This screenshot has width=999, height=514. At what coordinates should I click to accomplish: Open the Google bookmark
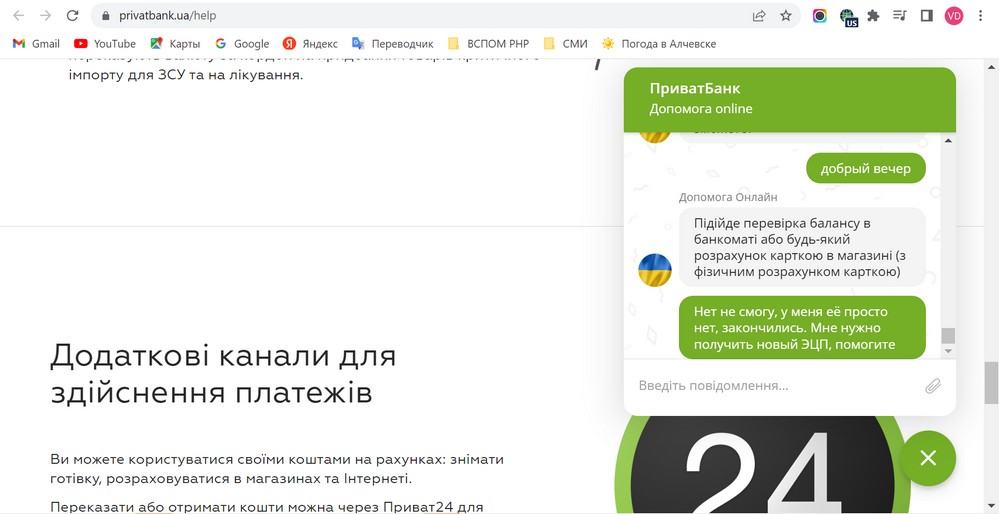tap(242, 44)
